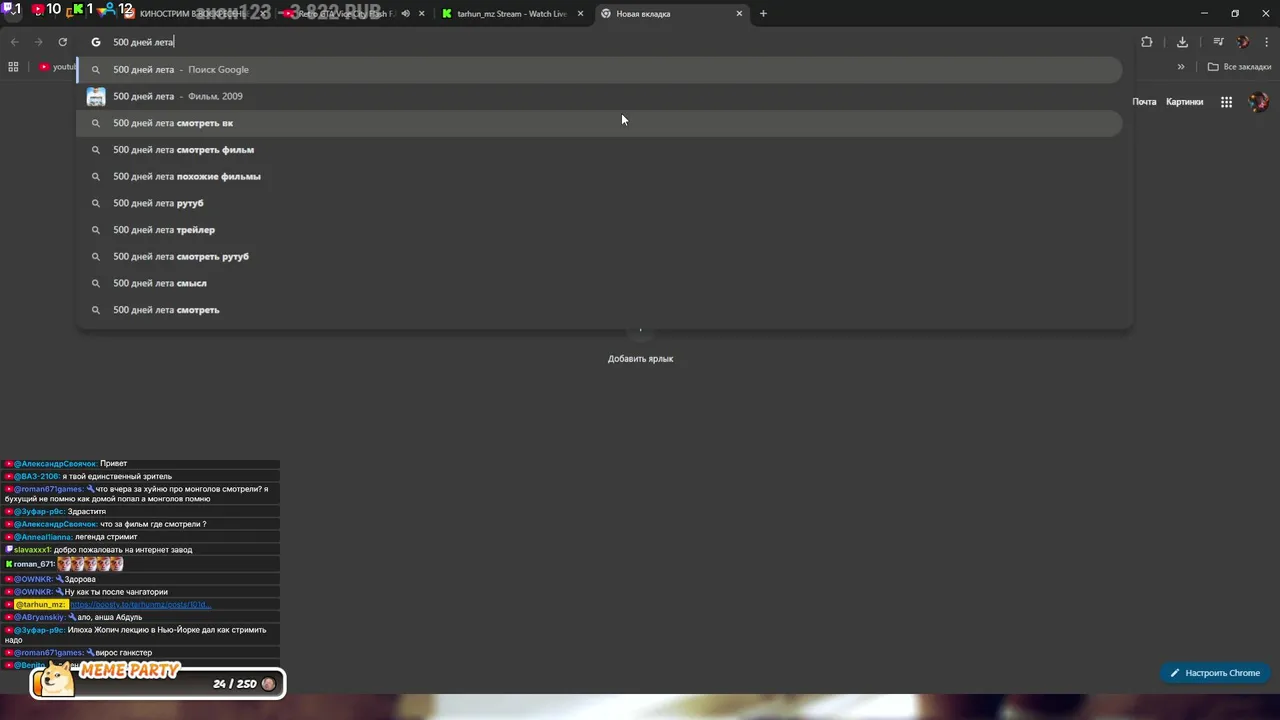The height and width of the screenshot is (720, 1280).
Task: Choose suggestion 500 дней лета рутуб
Action: tap(600, 203)
